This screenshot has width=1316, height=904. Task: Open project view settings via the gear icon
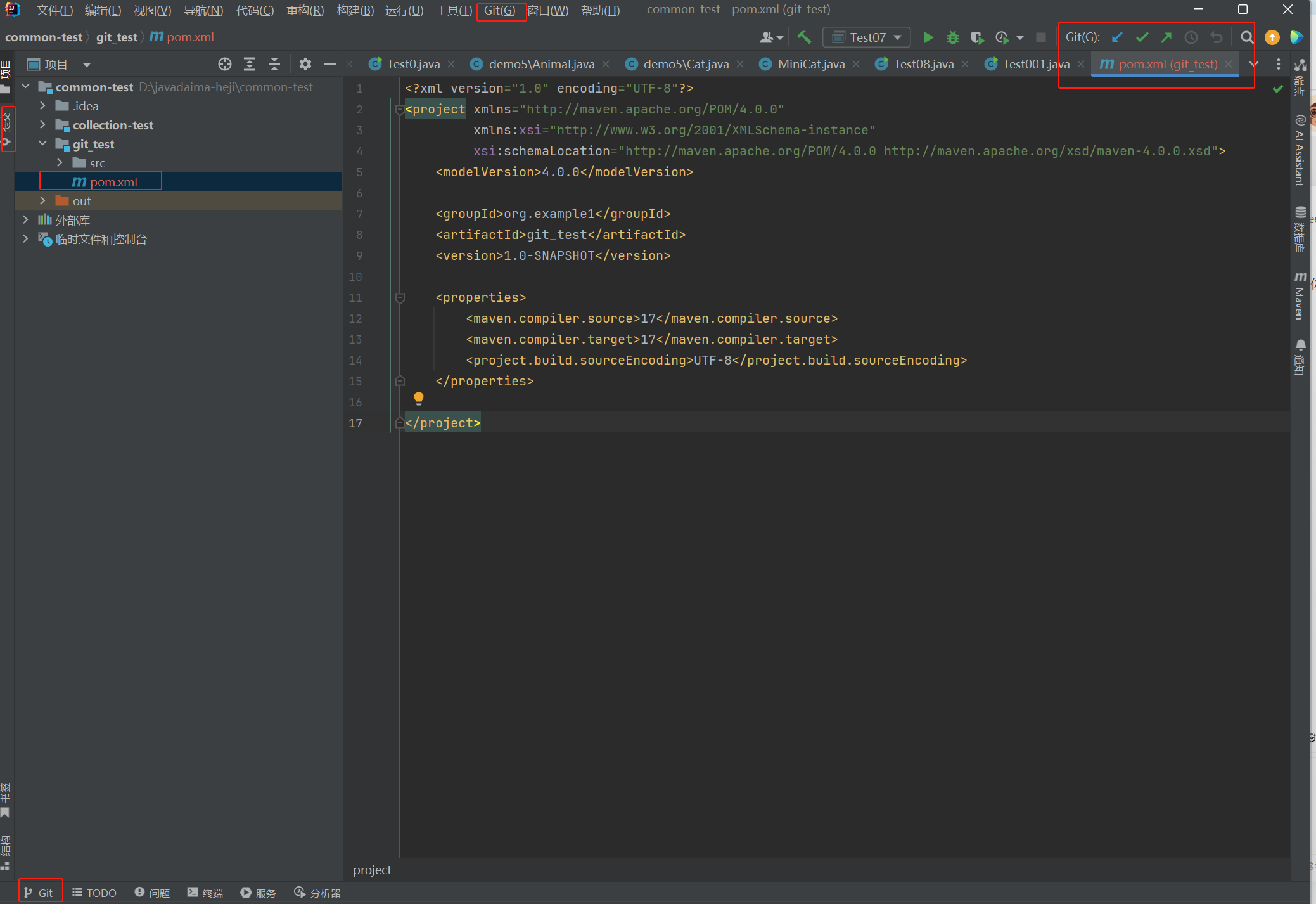pyautogui.click(x=305, y=63)
